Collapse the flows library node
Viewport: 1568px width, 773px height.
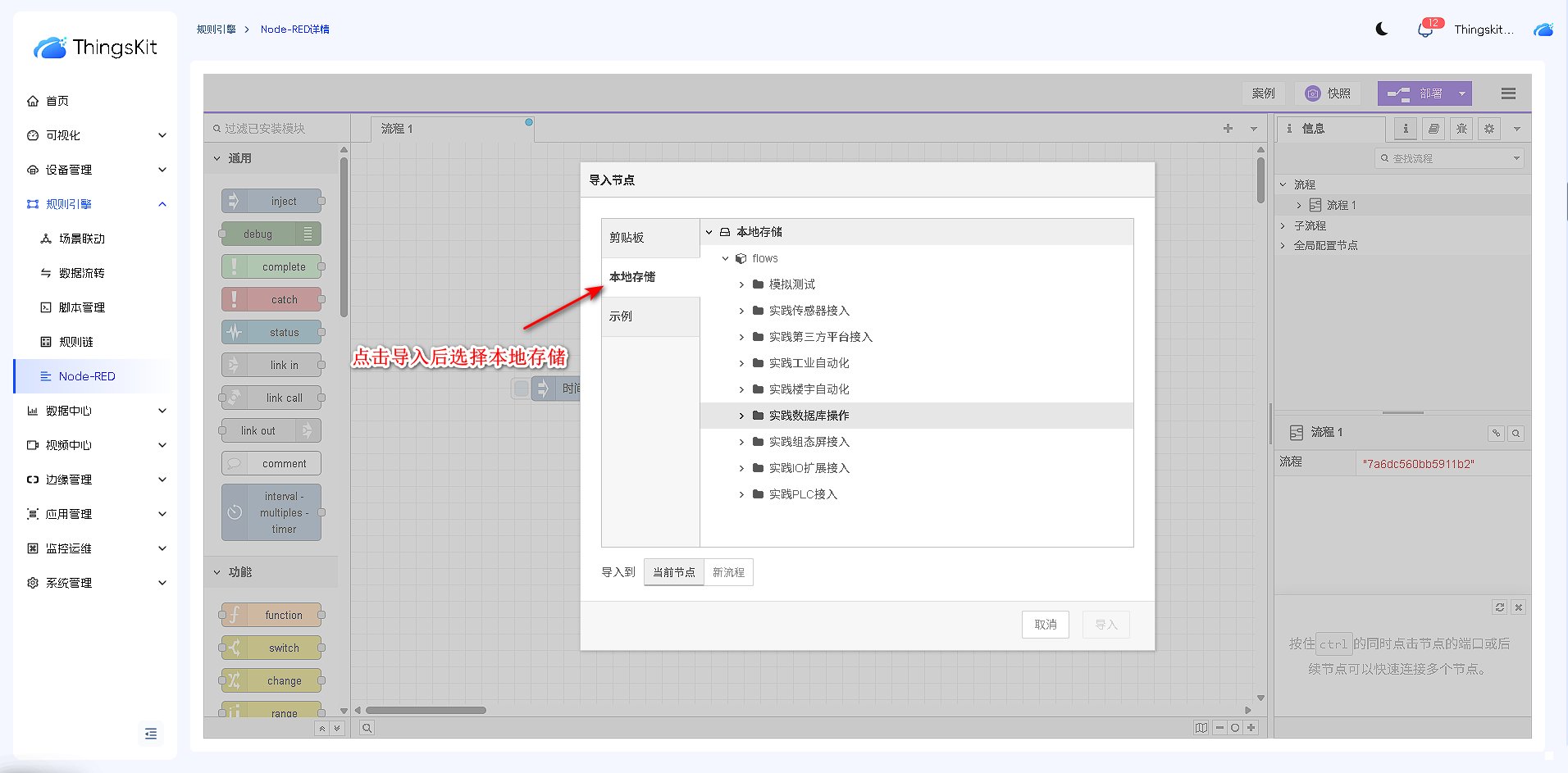(725, 258)
